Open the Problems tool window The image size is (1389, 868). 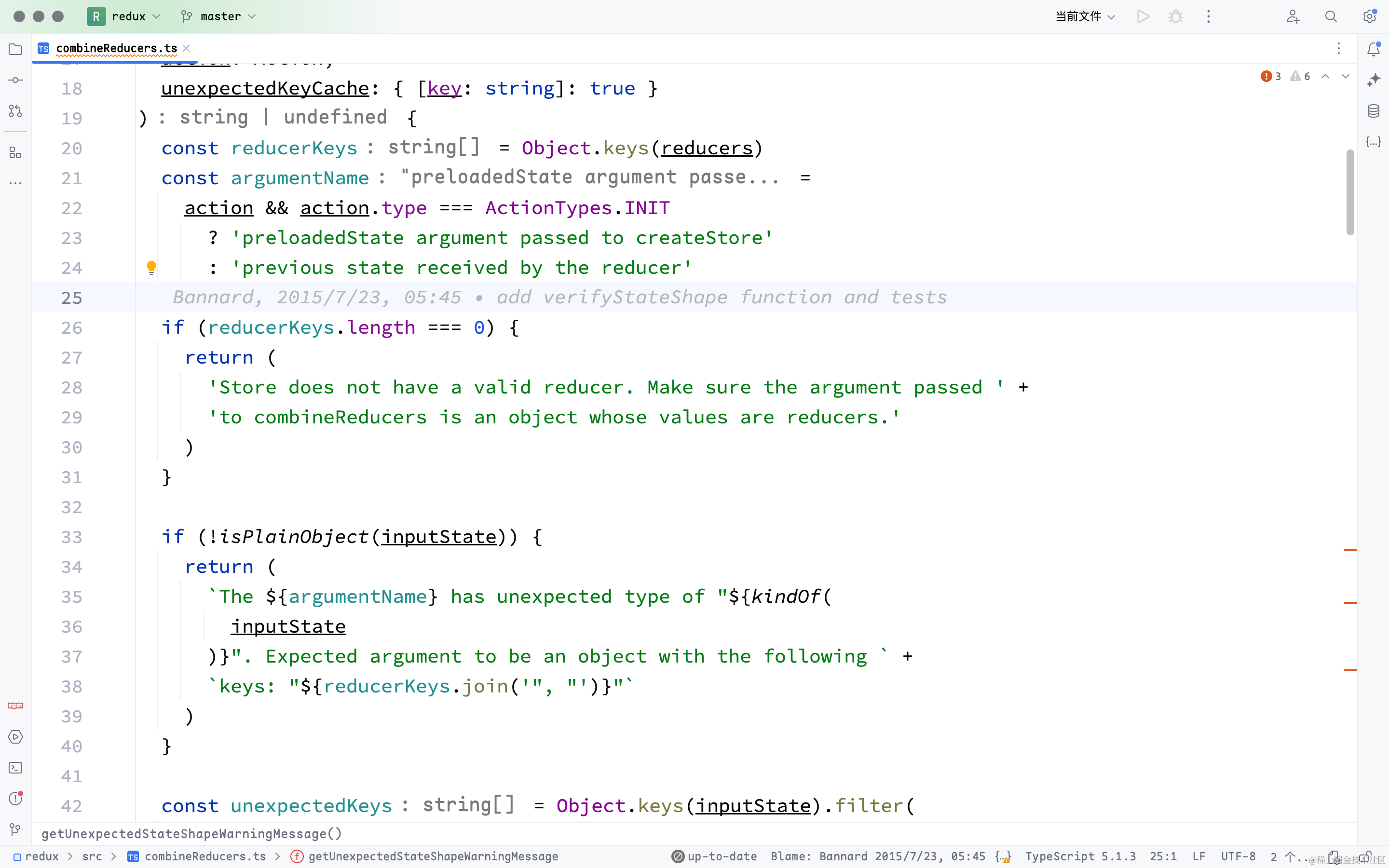click(x=15, y=799)
